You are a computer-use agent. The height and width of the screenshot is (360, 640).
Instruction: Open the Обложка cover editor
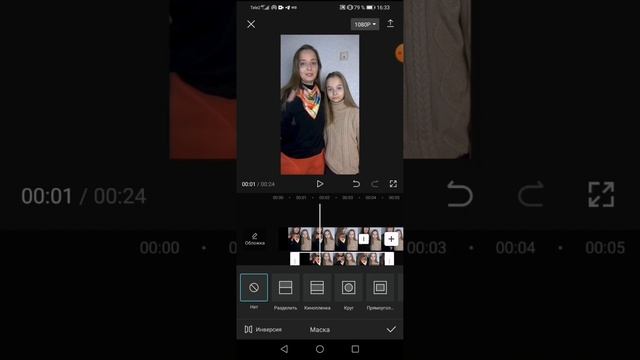(255, 239)
